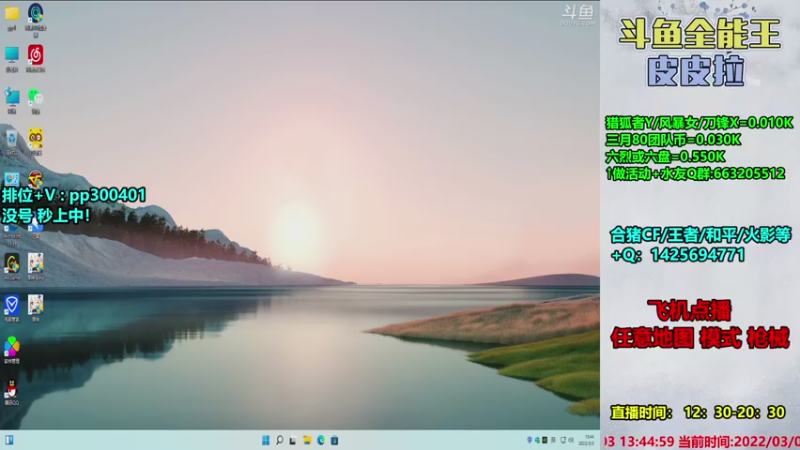This screenshot has height=450, width=800.
Task: Launch the black WeGame-style shortcut icon
Action: (x=12, y=263)
